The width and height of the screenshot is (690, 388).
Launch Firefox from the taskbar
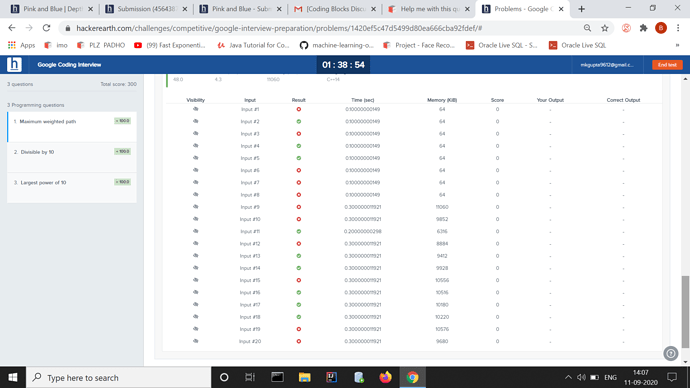coord(385,377)
